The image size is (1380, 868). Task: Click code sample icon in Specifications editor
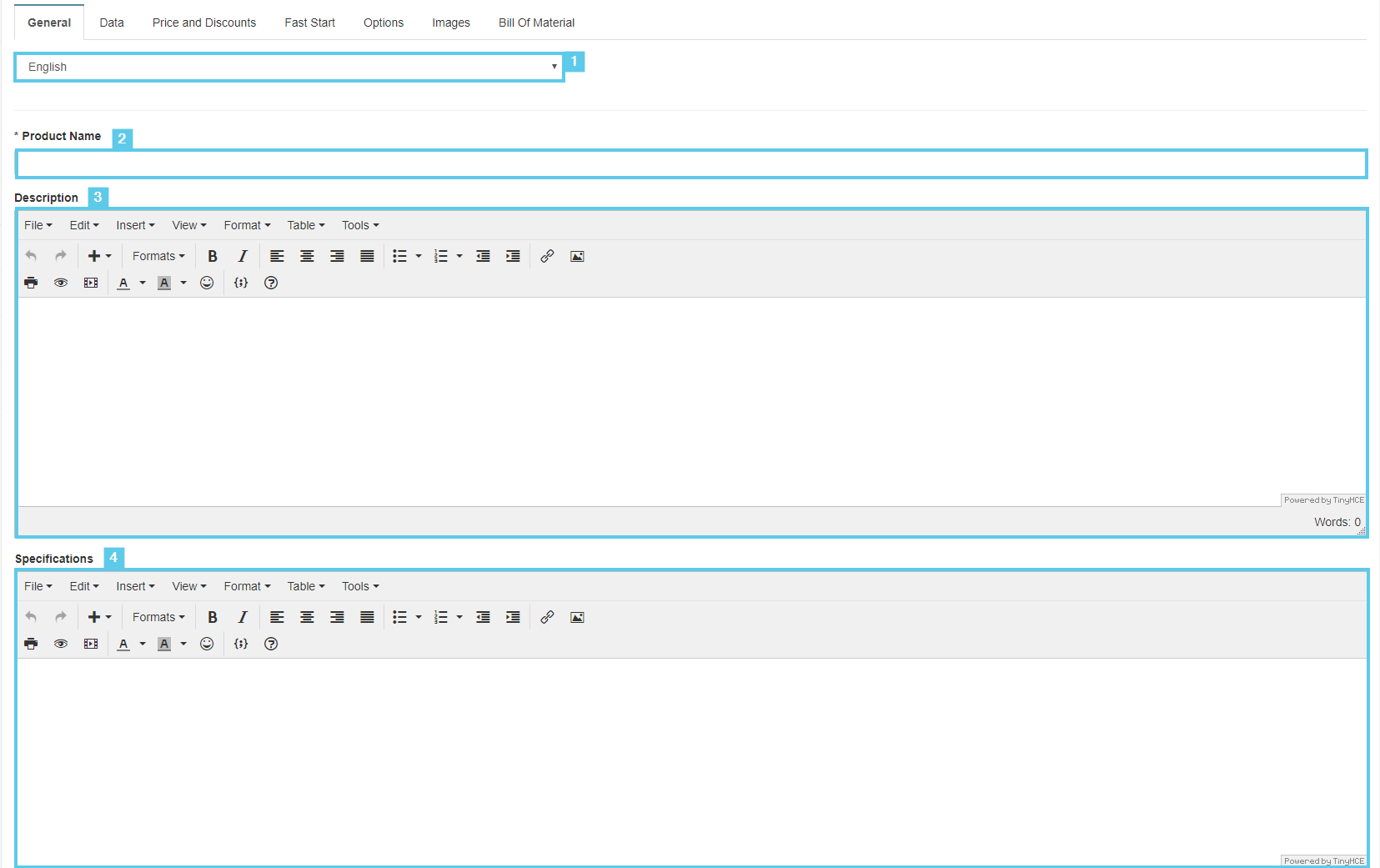pyautogui.click(x=241, y=644)
